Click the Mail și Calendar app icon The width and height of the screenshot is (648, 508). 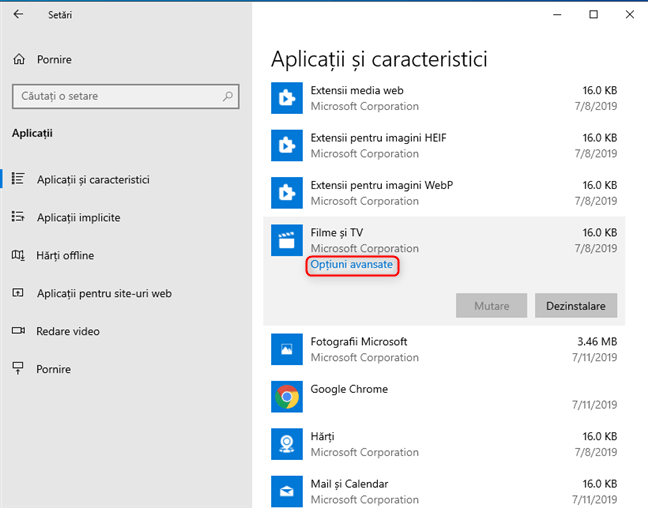287,490
